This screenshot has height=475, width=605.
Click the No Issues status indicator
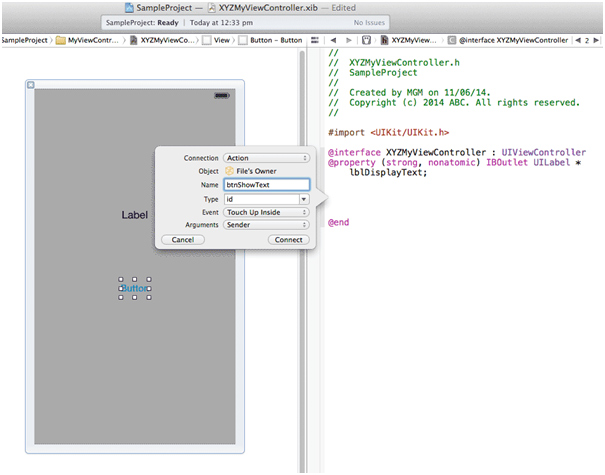pyautogui.click(x=369, y=23)
